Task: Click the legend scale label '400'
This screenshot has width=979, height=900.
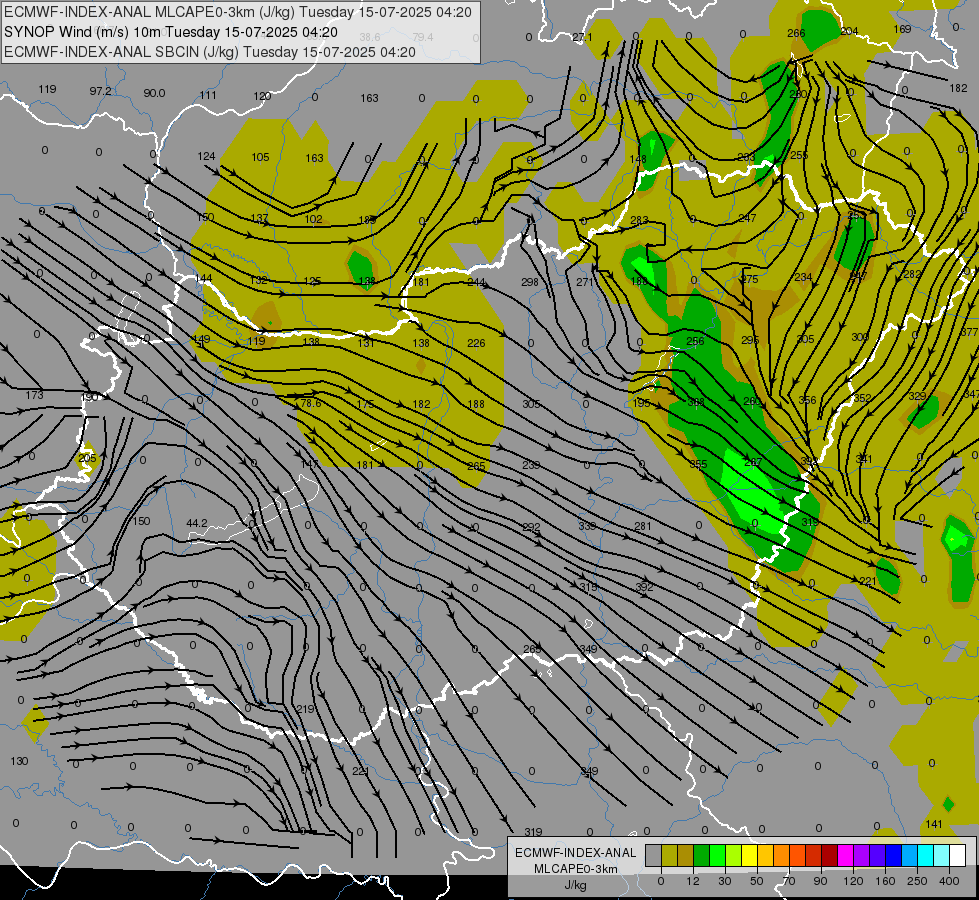Action: [949, 881]
